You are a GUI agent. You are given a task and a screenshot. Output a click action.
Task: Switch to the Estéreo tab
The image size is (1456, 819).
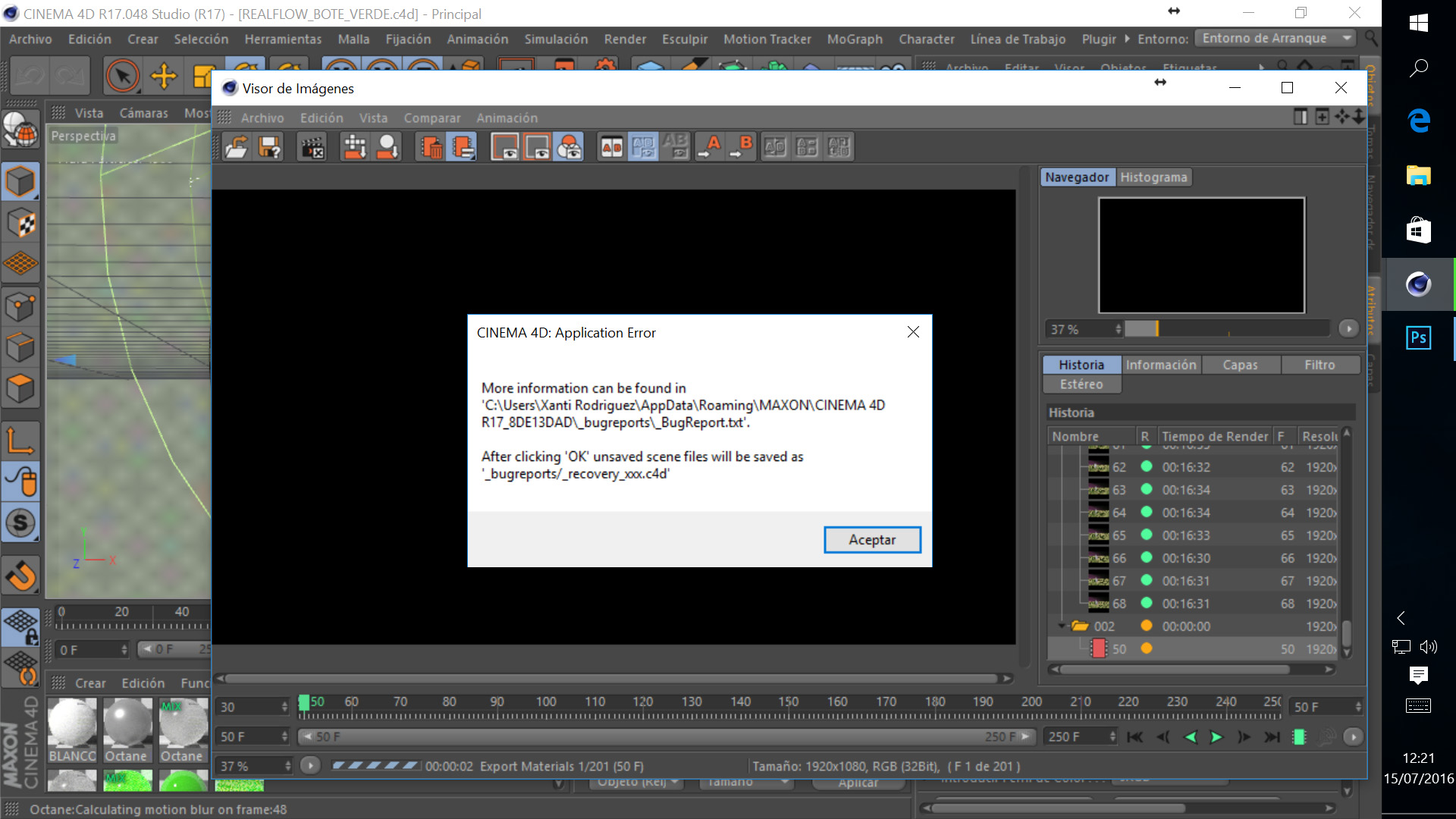tap(1081, 384)
